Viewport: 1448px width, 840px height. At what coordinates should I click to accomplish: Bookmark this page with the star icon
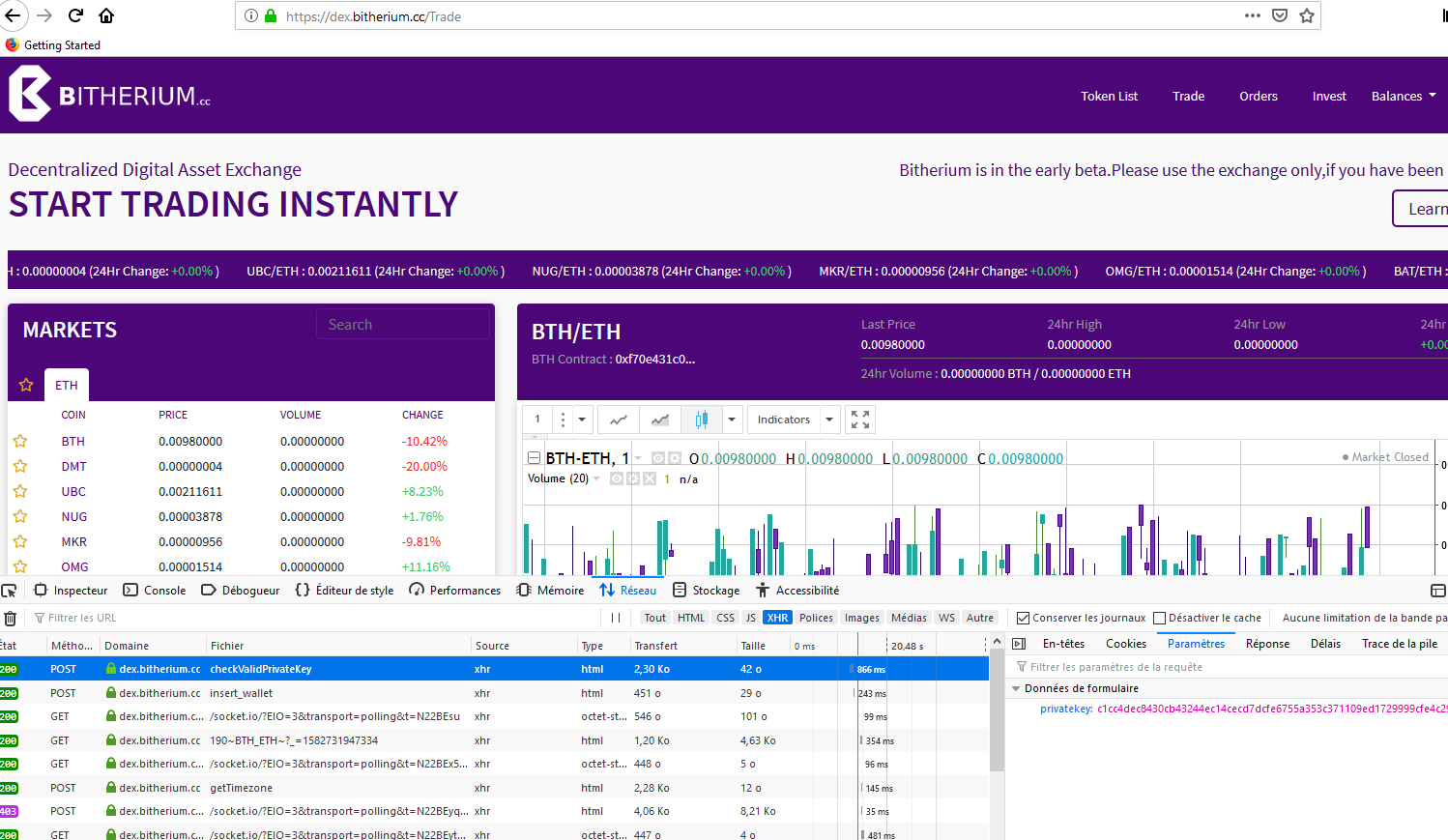click(x=1307, y=15)
